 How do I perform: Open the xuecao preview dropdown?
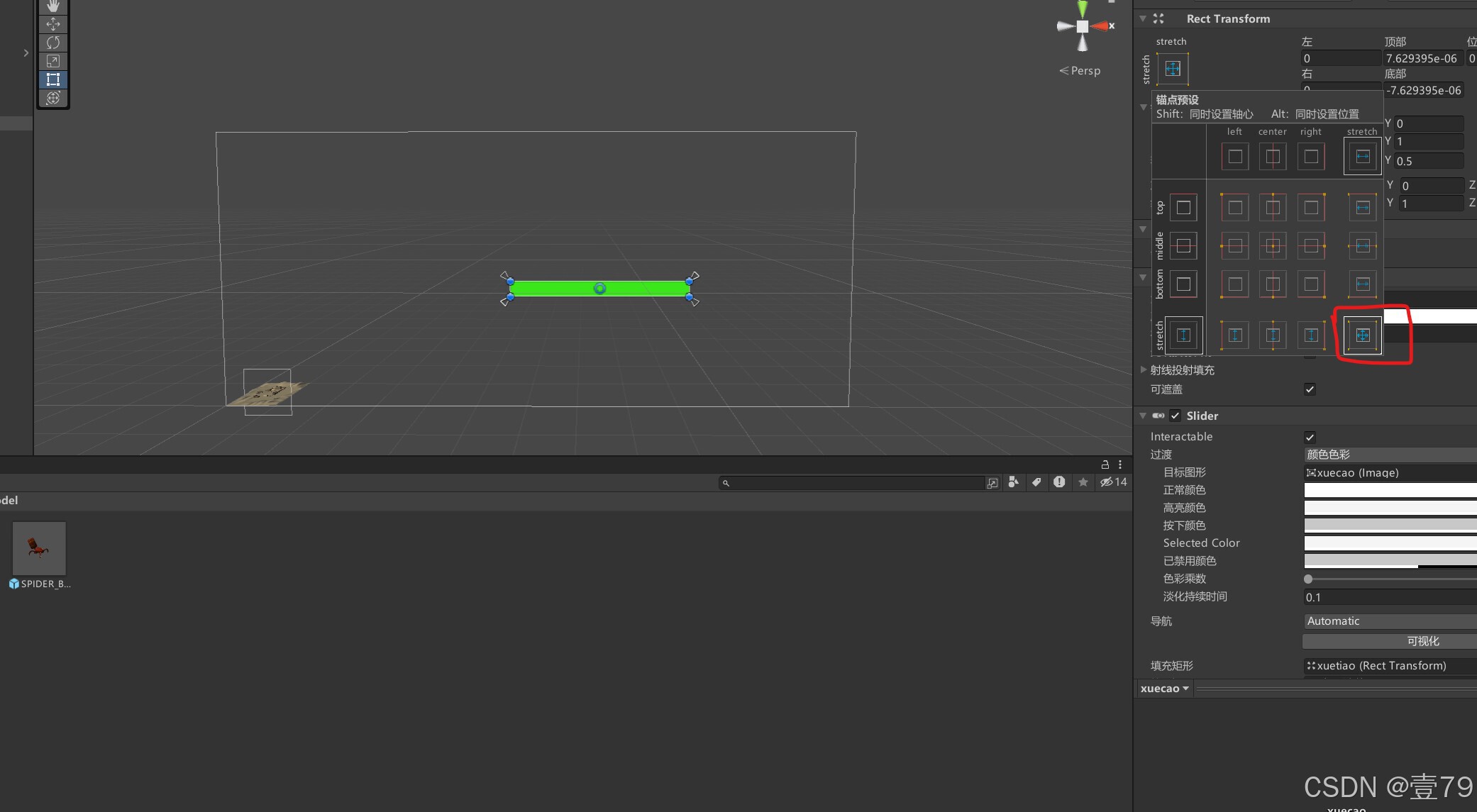[x=1164, y=689]
